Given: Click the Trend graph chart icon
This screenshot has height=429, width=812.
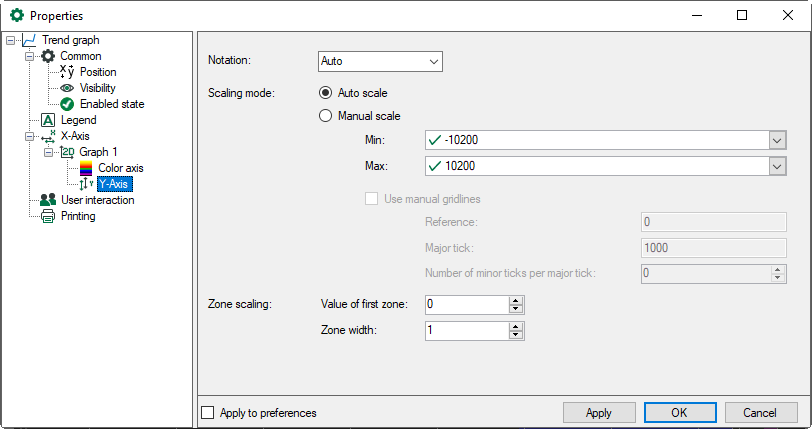Looking at the screenshot, I should pyautogui.click(x=29, y=40).
